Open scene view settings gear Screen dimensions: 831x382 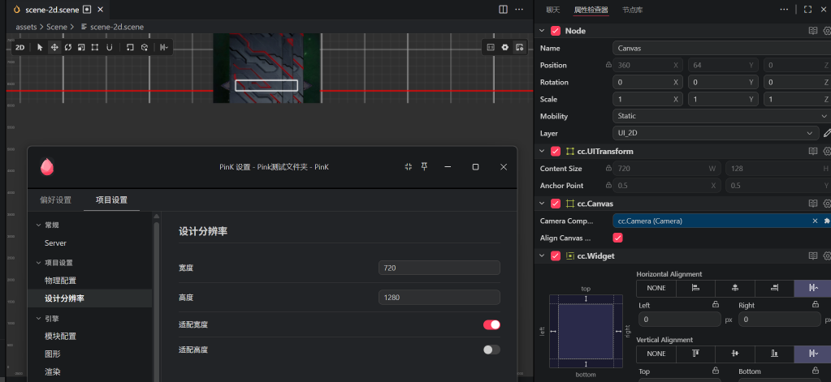pos(505,47)
